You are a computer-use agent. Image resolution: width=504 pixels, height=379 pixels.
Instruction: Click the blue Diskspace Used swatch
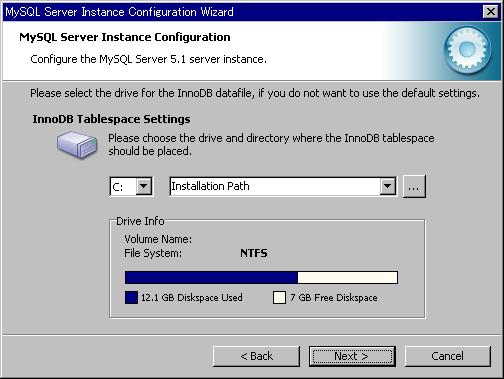[x=131, y=298]
